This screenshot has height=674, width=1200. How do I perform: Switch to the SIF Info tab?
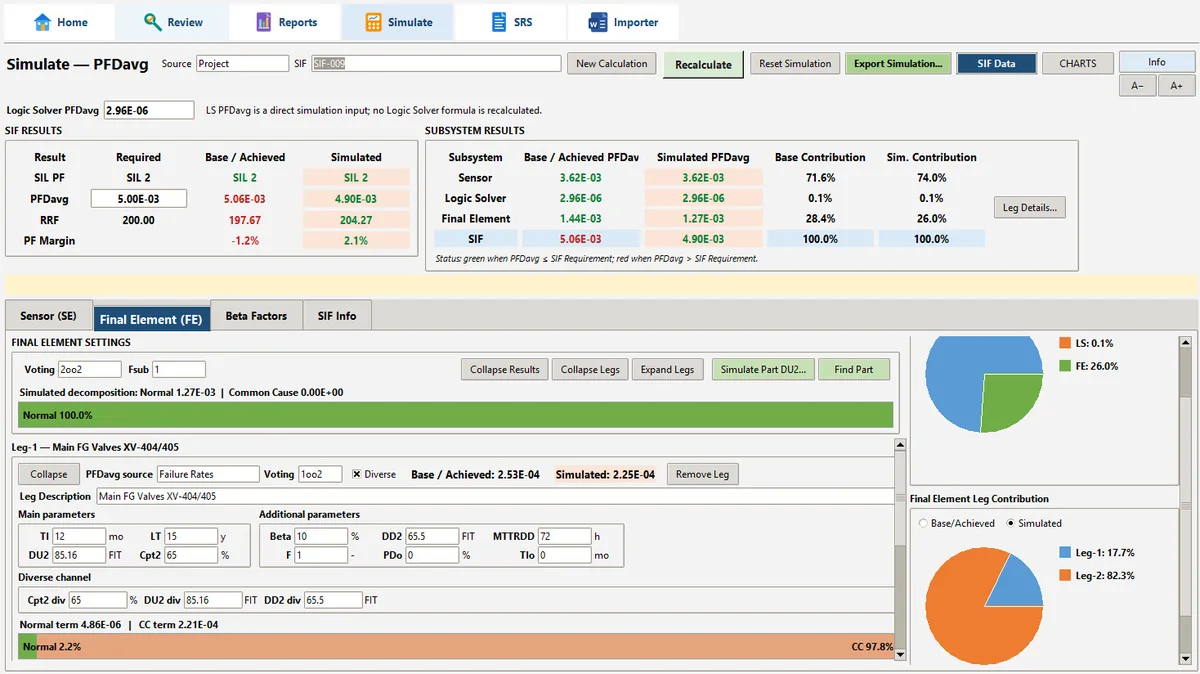tap(337, 316)
